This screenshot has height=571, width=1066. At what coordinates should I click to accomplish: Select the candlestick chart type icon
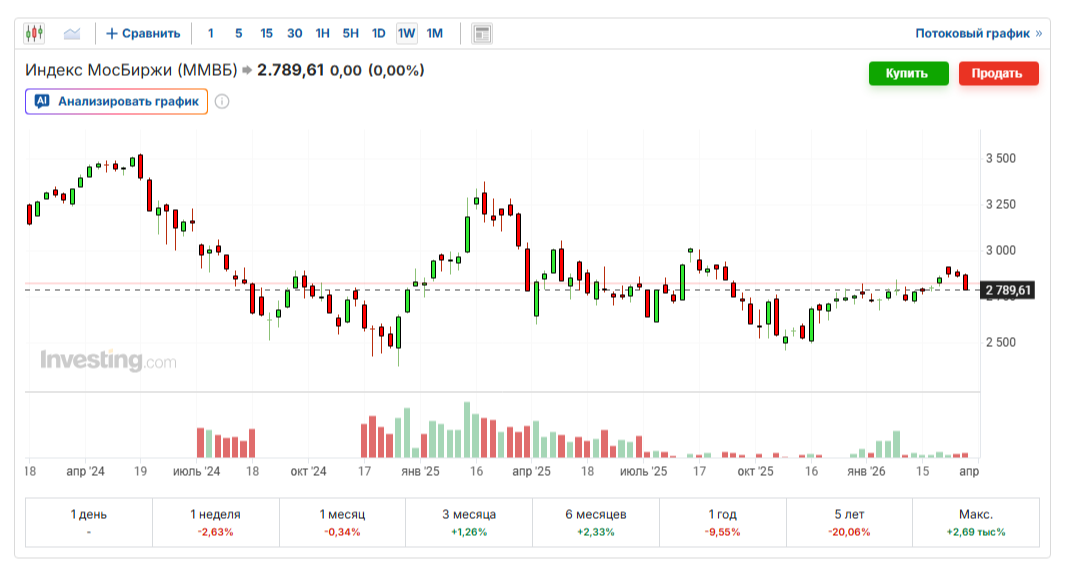(x=34, y=33)
